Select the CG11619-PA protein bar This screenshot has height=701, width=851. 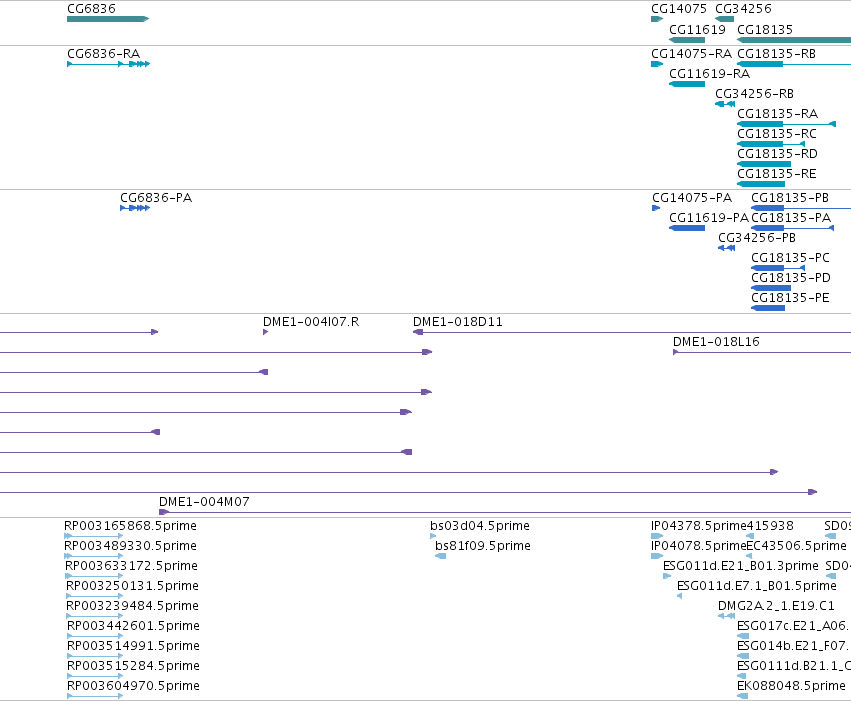tap(687, 228)
